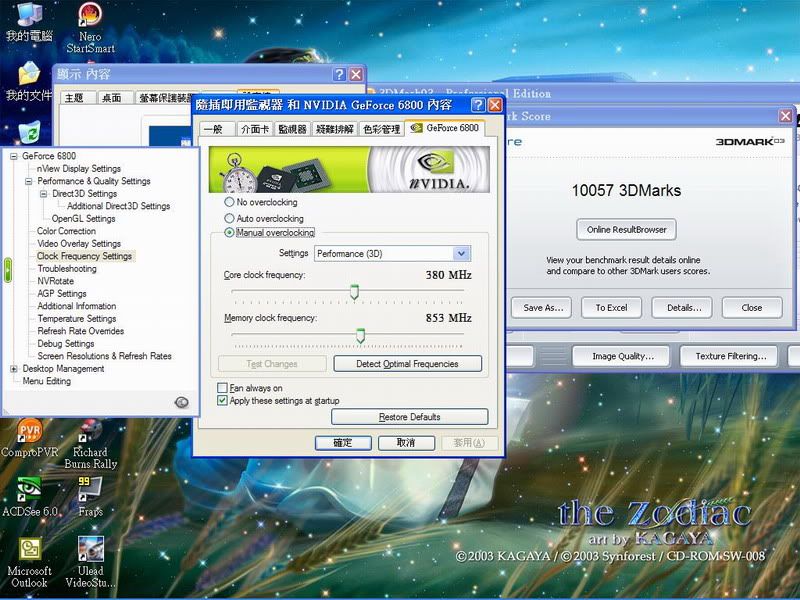Launch the ComproPVR desktop shortcut
The height and width of the screenshot is (600, 800).
(30, 438)
